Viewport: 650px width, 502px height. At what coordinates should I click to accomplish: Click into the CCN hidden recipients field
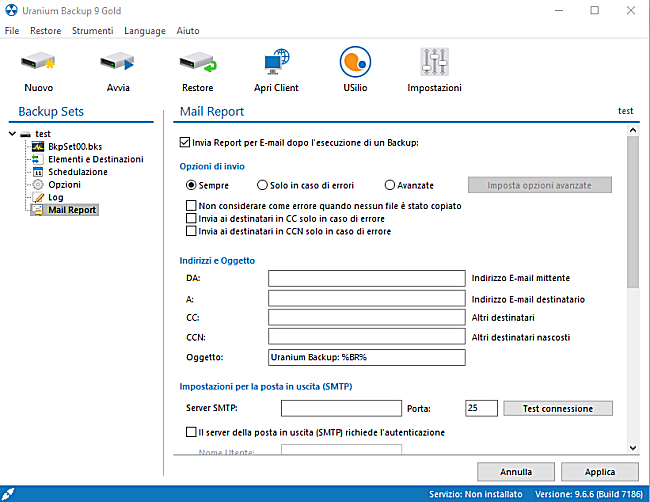pos(366,337)
